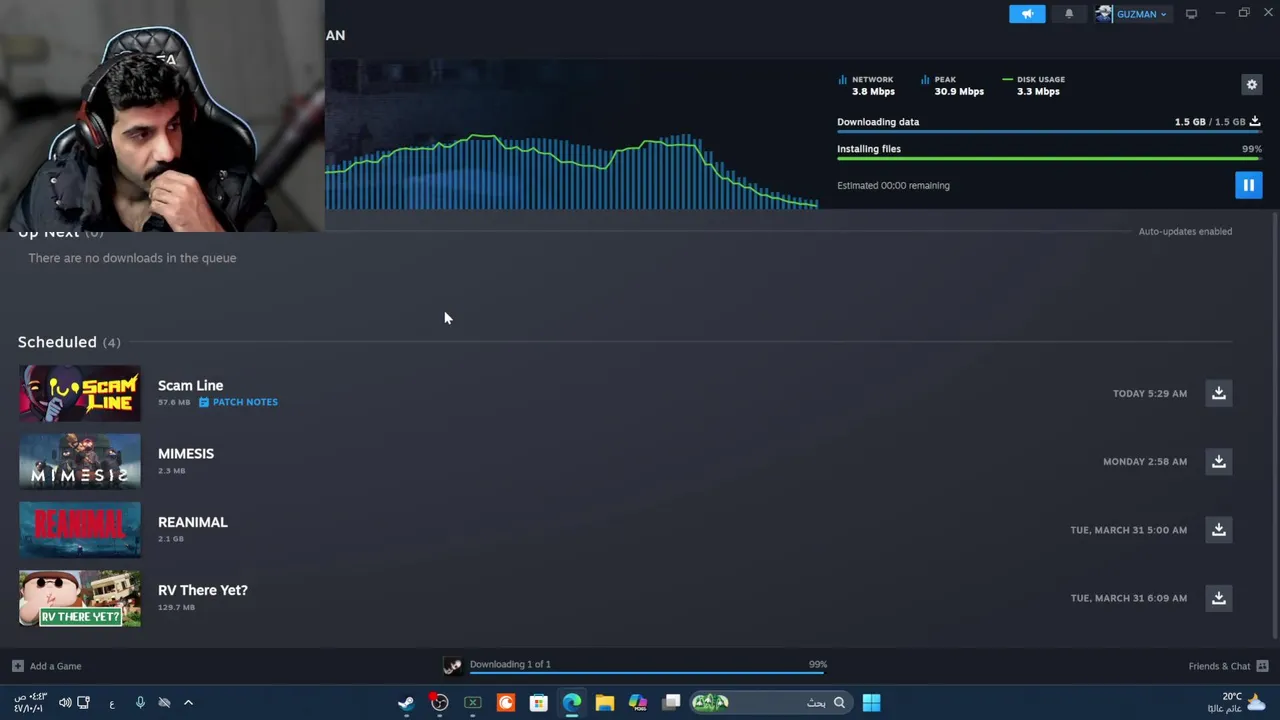Open the taskbar volume speaker icon
This screenshot has width=1280, height=720.
tap(65, 703)
